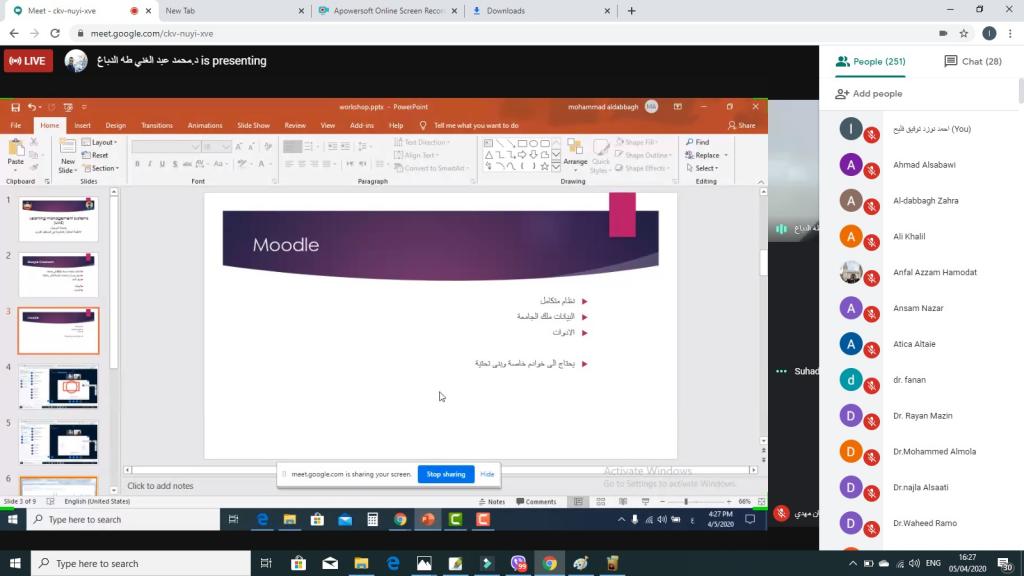Screen dimensions: 1024x576
Task: Bookmark this page with the star icon
Action: (x=964, y=33)
